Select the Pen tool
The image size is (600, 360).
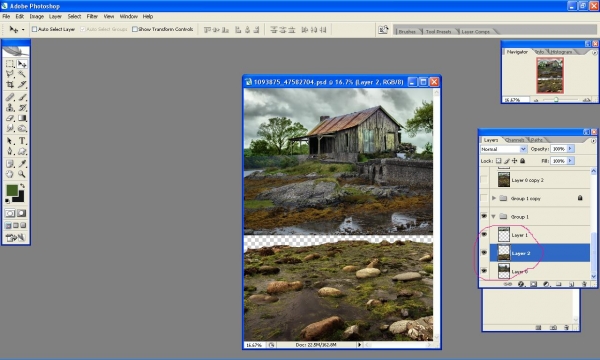coord(10,151)
